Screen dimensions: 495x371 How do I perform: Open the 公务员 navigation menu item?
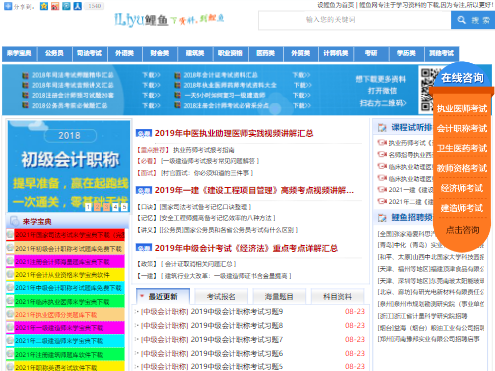[x=54, y=53]
